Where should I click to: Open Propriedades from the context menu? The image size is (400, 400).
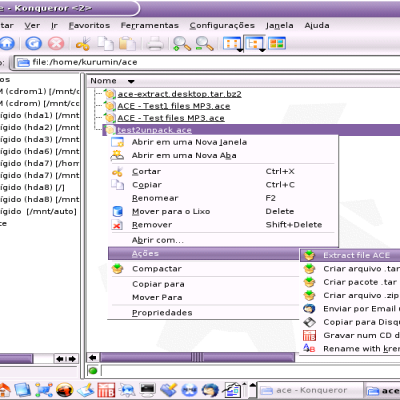[x=204, y=313]
